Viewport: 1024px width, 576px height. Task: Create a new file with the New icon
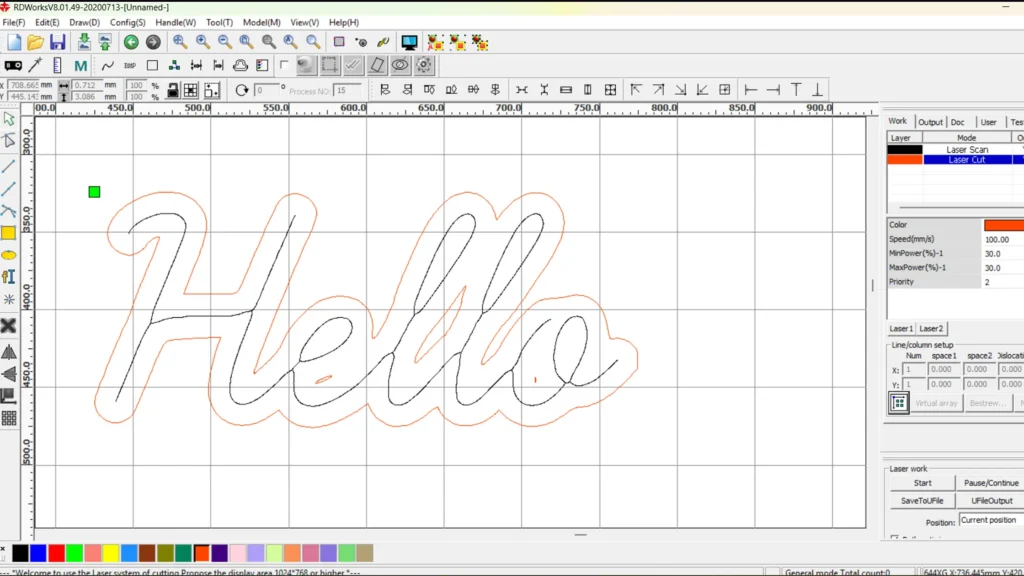(x=14, y=42)
